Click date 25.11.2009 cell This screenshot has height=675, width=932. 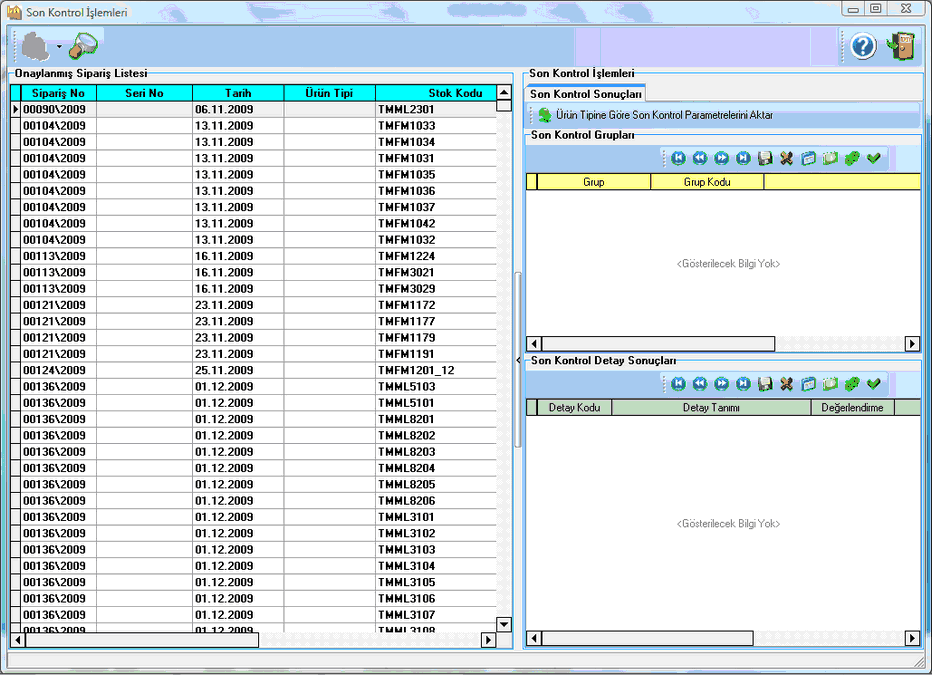pyautogui.click(x=238, y=370)
